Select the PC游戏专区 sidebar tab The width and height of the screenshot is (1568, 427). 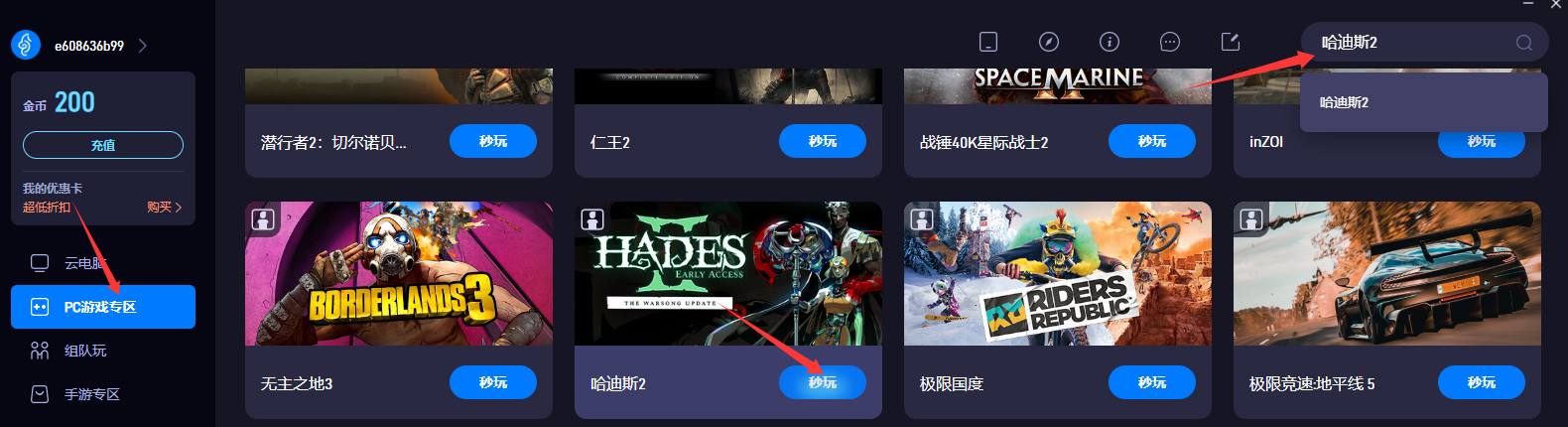click(103, 307)
